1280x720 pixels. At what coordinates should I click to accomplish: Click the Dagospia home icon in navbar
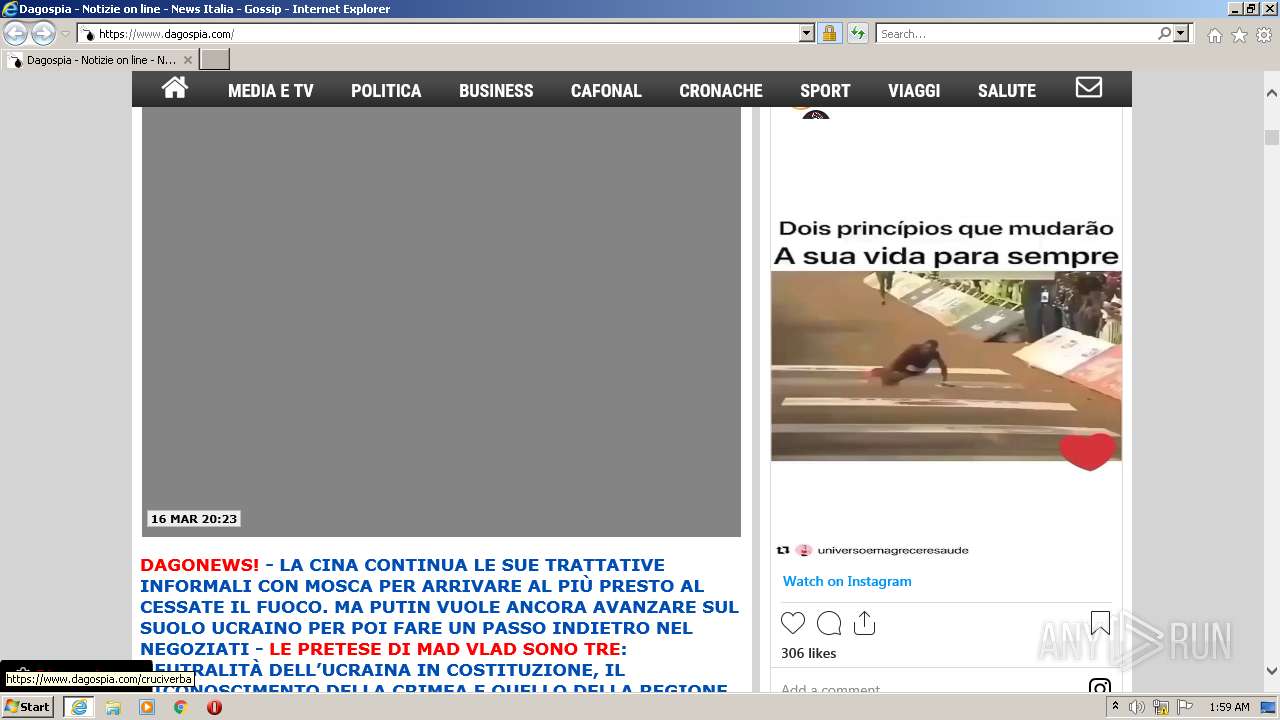(175, 88)
